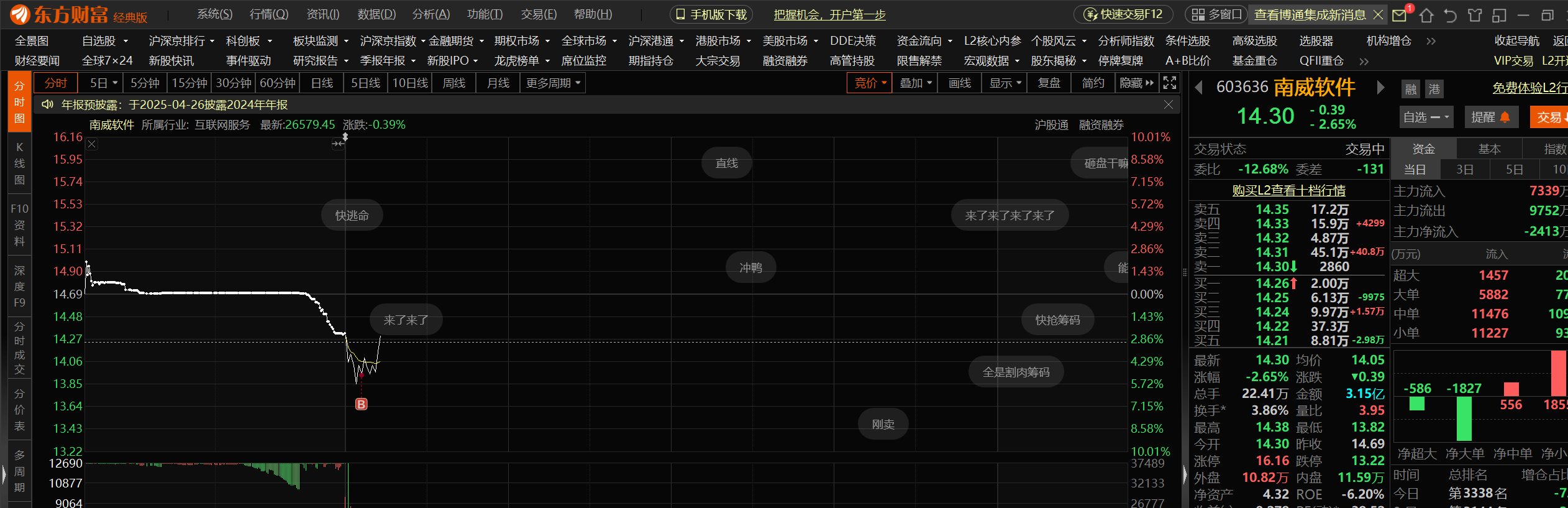Click the orange 交易 trade button
The height and width of the screenshot is (508, 1568).
click(x=1550, y=117)
